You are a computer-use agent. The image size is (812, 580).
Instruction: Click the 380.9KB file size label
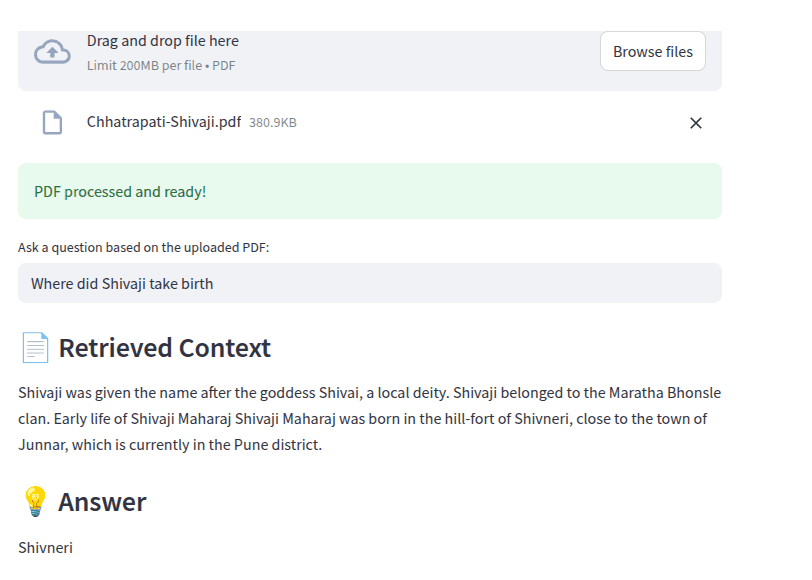tap(273, 123)
